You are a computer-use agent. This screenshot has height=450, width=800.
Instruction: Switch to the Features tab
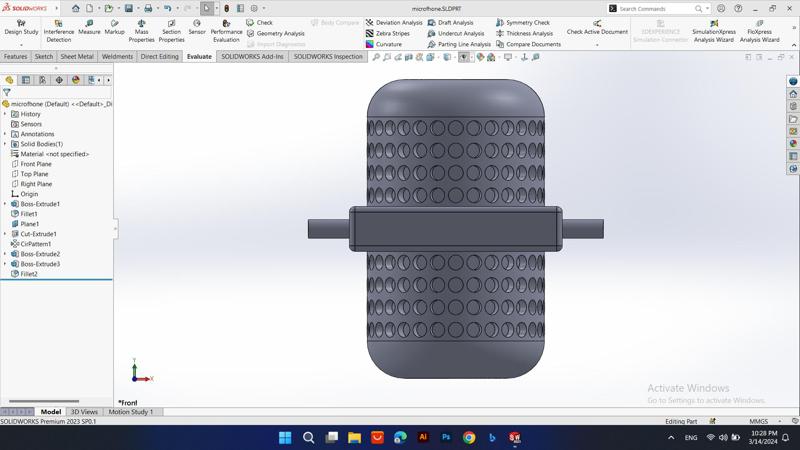pyautogui.click(x=15, y=57)
